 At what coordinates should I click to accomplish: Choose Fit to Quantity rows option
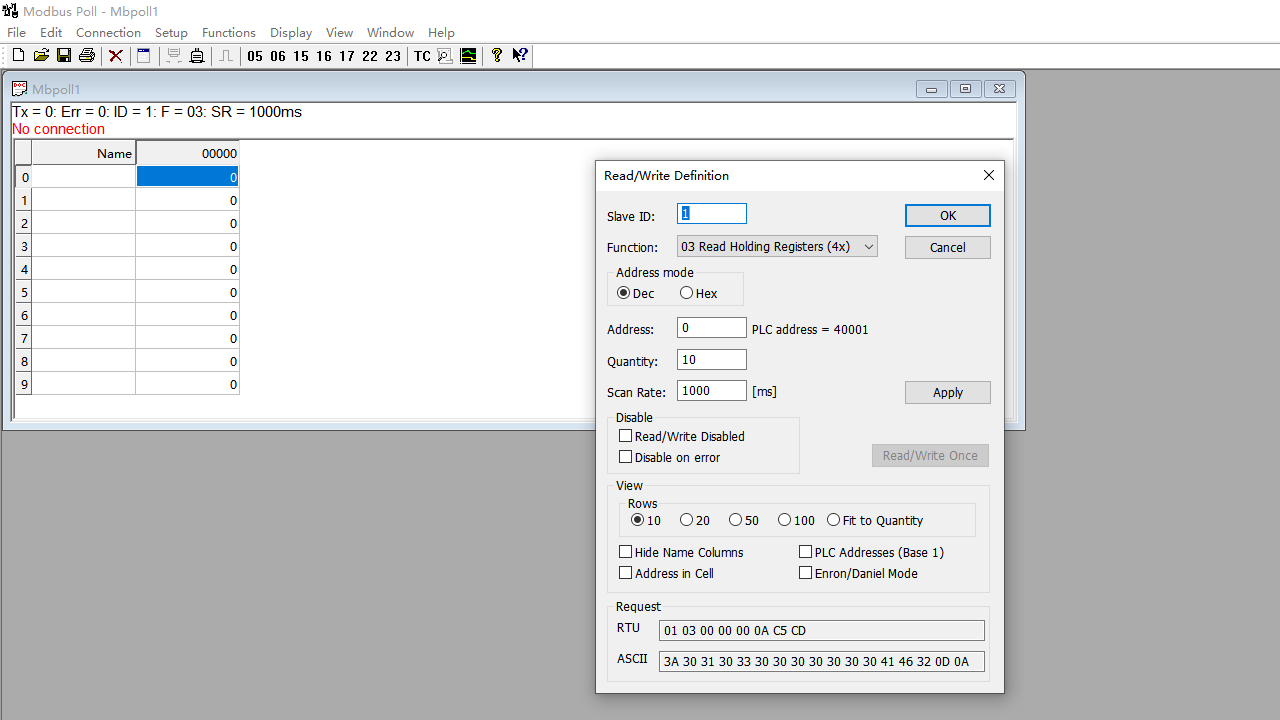click(834, 519)
